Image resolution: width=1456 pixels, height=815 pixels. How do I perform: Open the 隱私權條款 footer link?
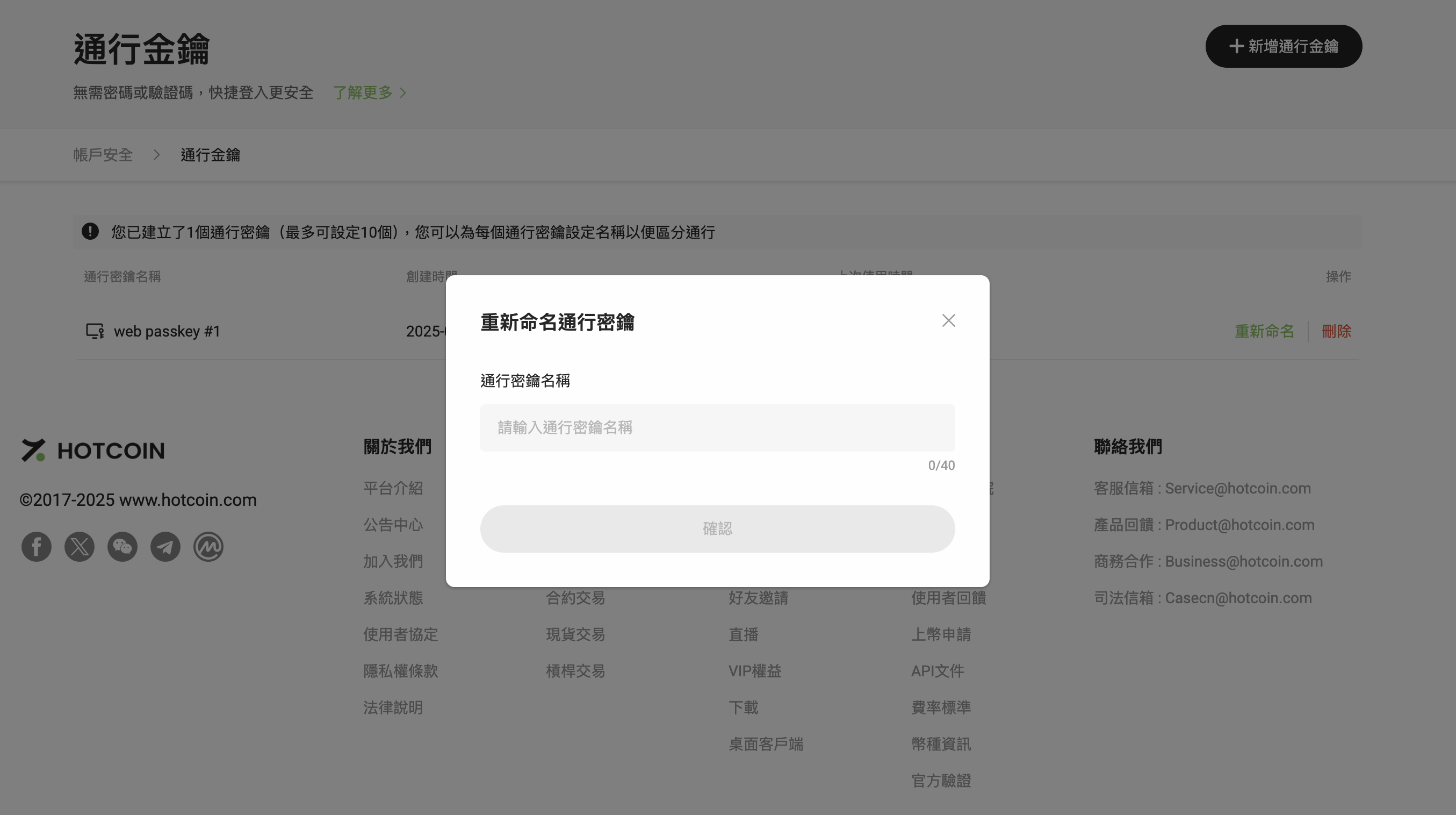[400, 671]
